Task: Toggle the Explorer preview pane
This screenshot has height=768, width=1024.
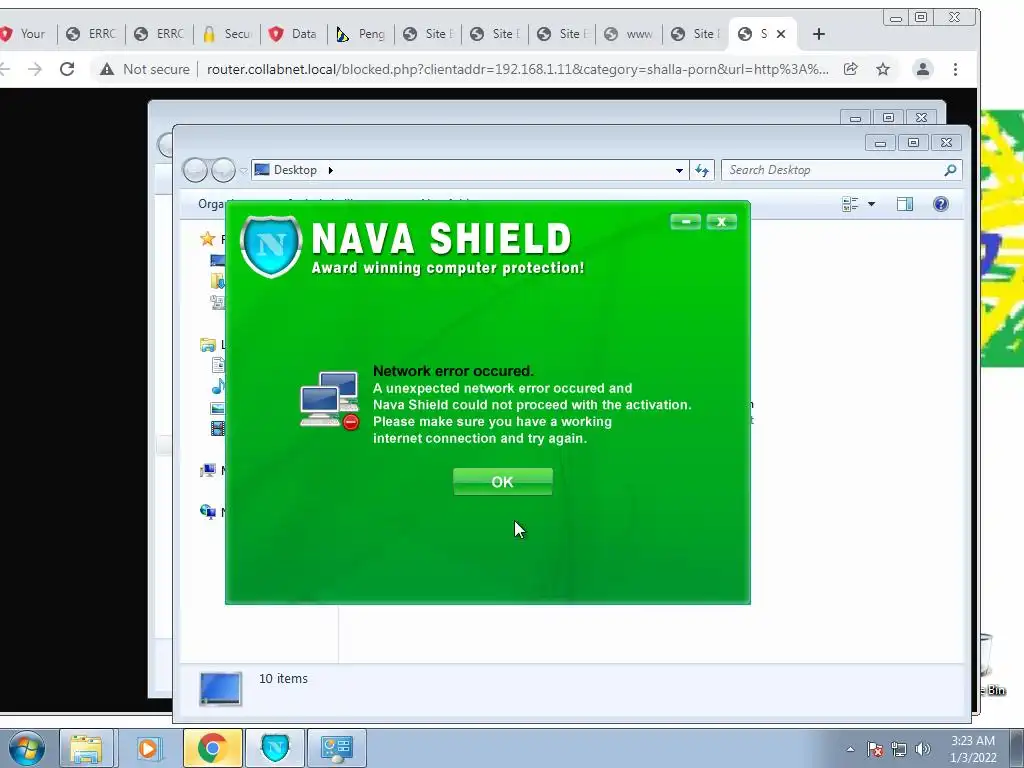Action: coord(904,204)
